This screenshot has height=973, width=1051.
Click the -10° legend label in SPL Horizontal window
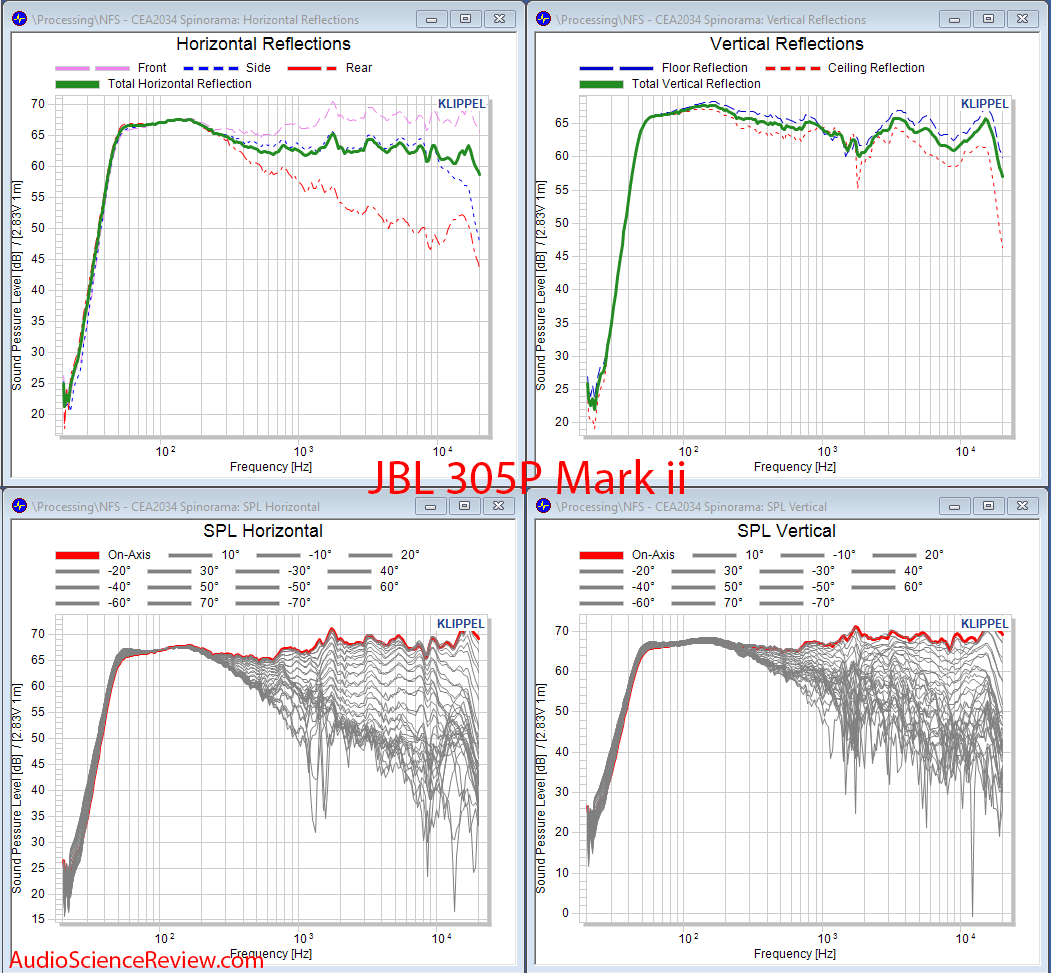click(x=320, y=555)
